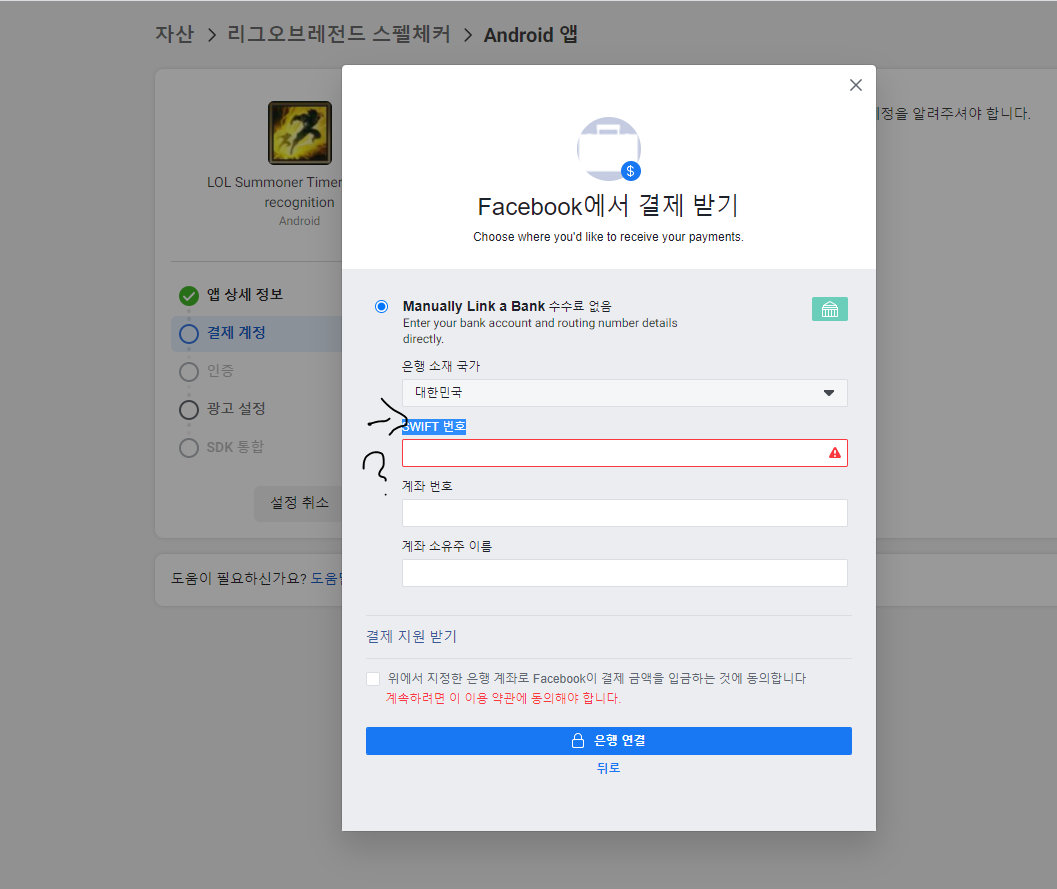The image size is (1057, 889).
Task: Click the circle icon beside 광고 설정
Action: pyautogui.click(x=189, y=409)
